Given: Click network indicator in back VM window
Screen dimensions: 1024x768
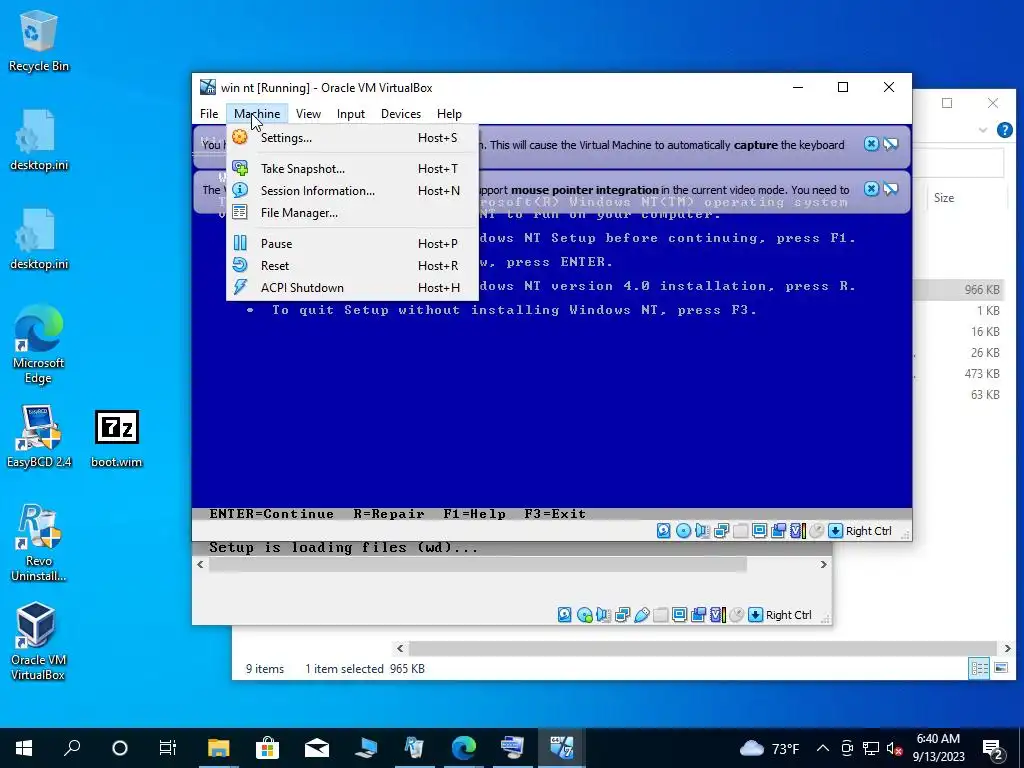Looking at the screenshot, I should coord(622,615).
